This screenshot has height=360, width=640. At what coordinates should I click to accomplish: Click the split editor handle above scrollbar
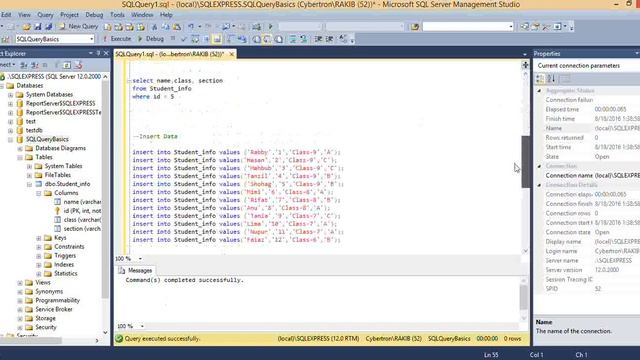coord(525,65)
